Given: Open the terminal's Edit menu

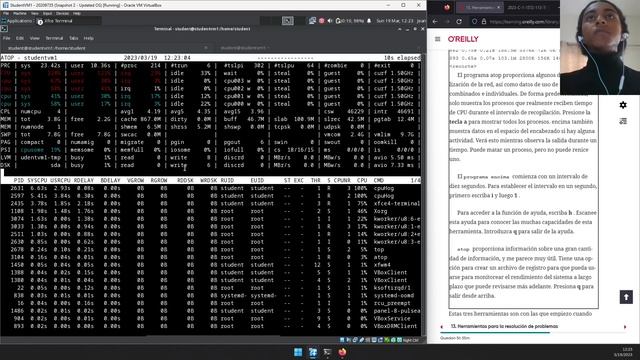Looking at the screenshot, I should click(x=20, y=38).
